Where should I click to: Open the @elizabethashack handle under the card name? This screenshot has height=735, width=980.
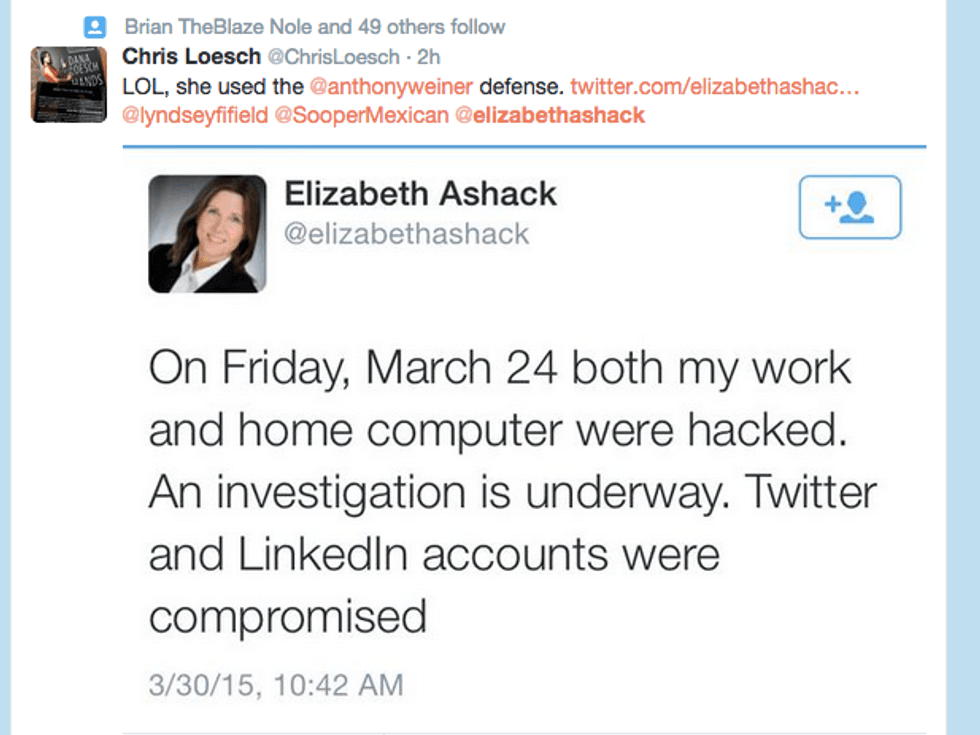pos(406,234)
